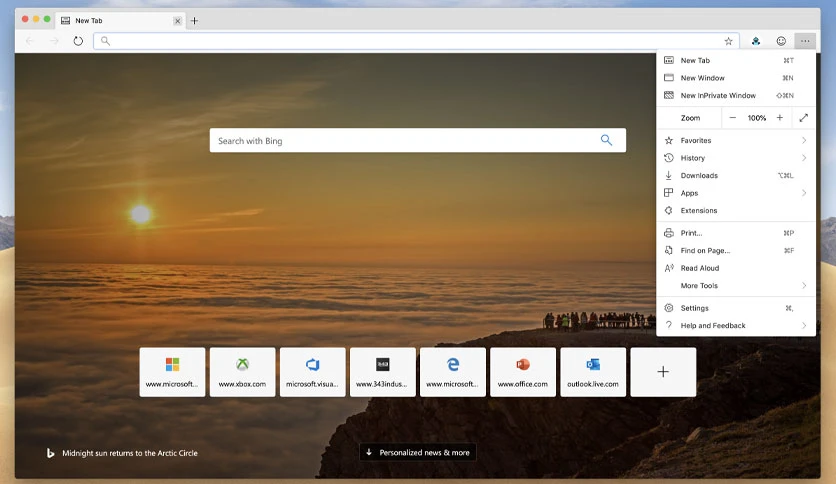
Task: Click the Search with Bing box
Action: click(417, 140)
